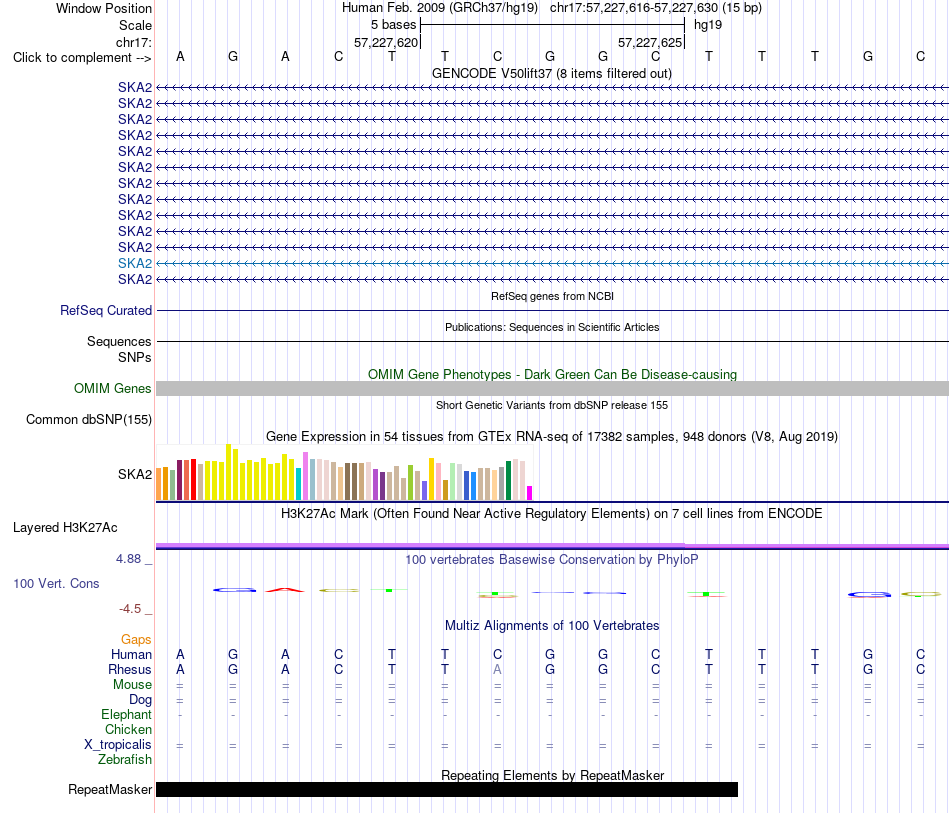The image size is (950, 813).
Task: Click the magenta last bar in GTEx chart
Action: pyautogui.click(x=530, y=493)
